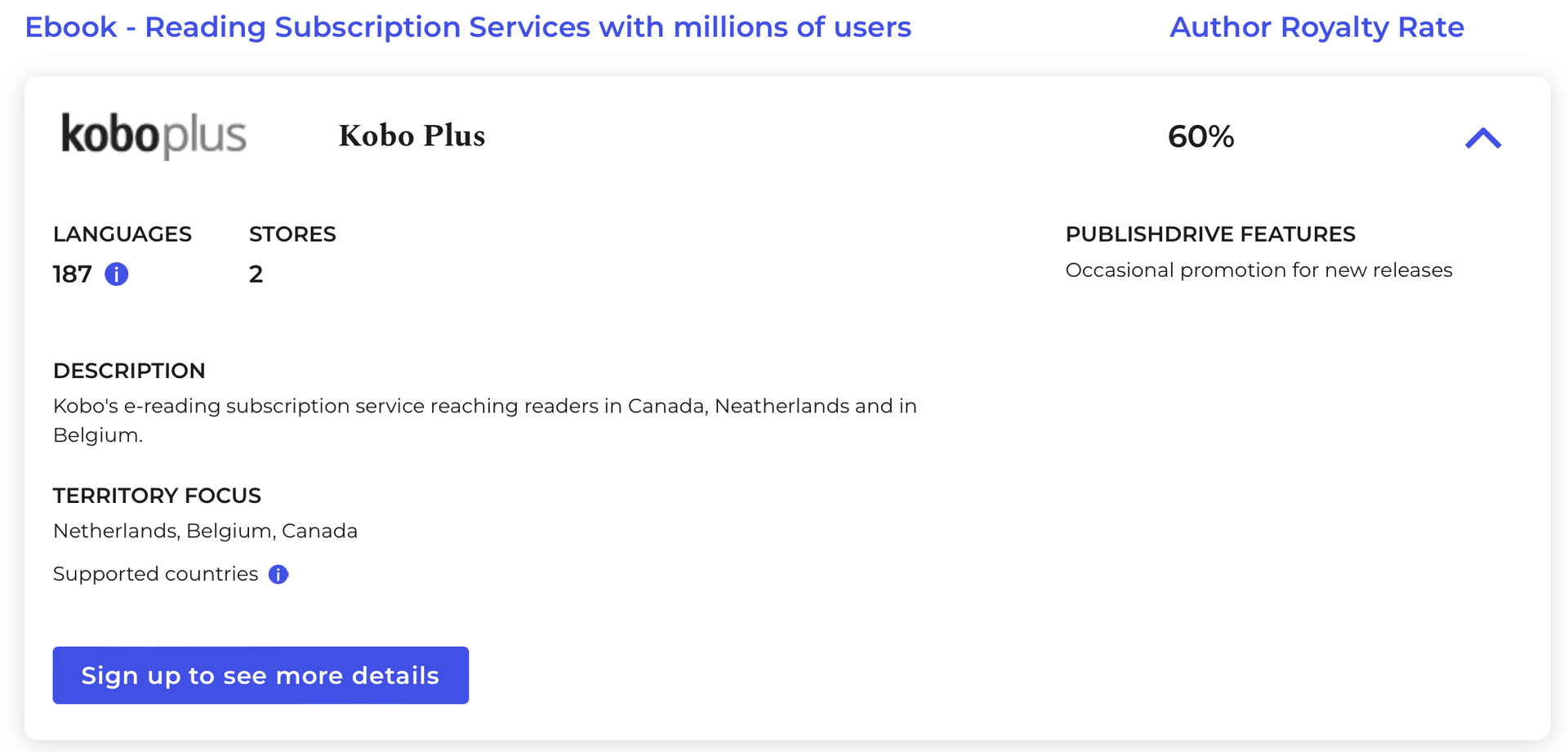
Task: Click the Sign up to see more details button
Action: pos(261,675)
